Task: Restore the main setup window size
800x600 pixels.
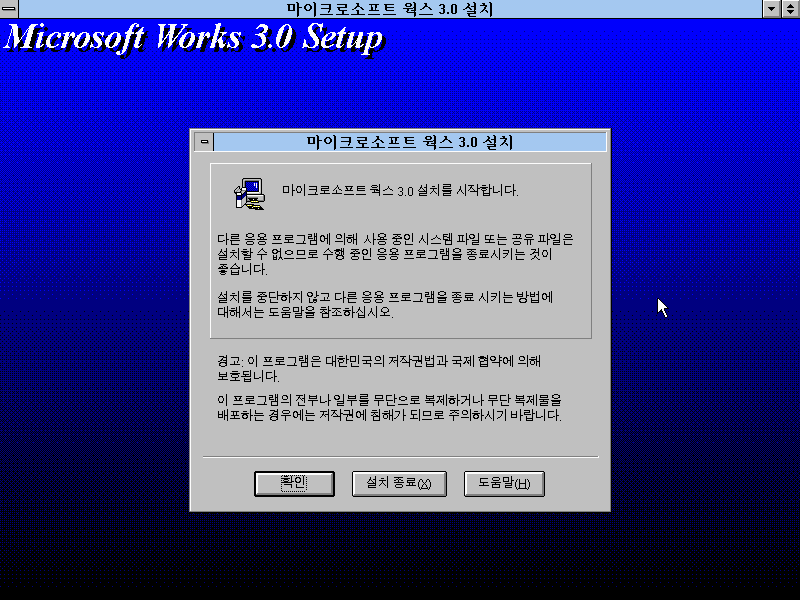Action: coord(790,9)
